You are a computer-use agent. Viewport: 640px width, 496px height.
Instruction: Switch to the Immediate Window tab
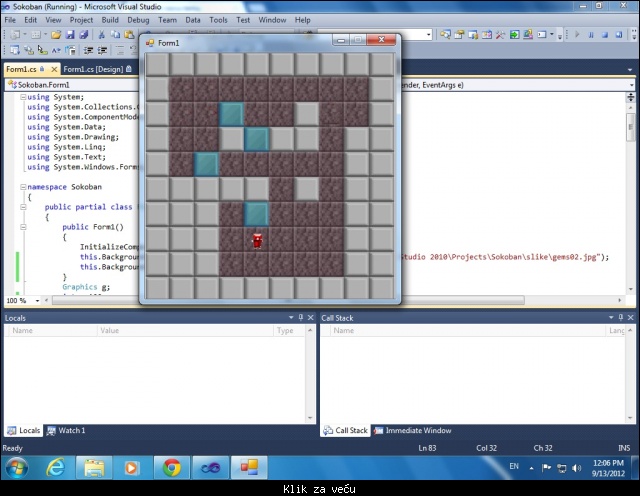click(x=413, y=430)
